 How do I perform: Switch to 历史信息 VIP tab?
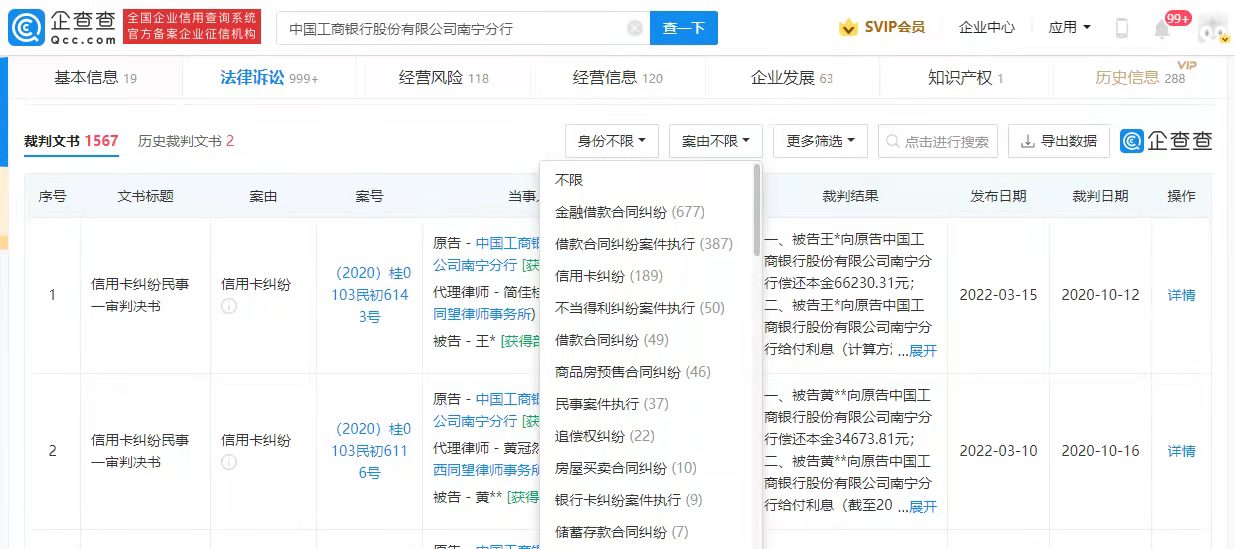(1140, 77)
